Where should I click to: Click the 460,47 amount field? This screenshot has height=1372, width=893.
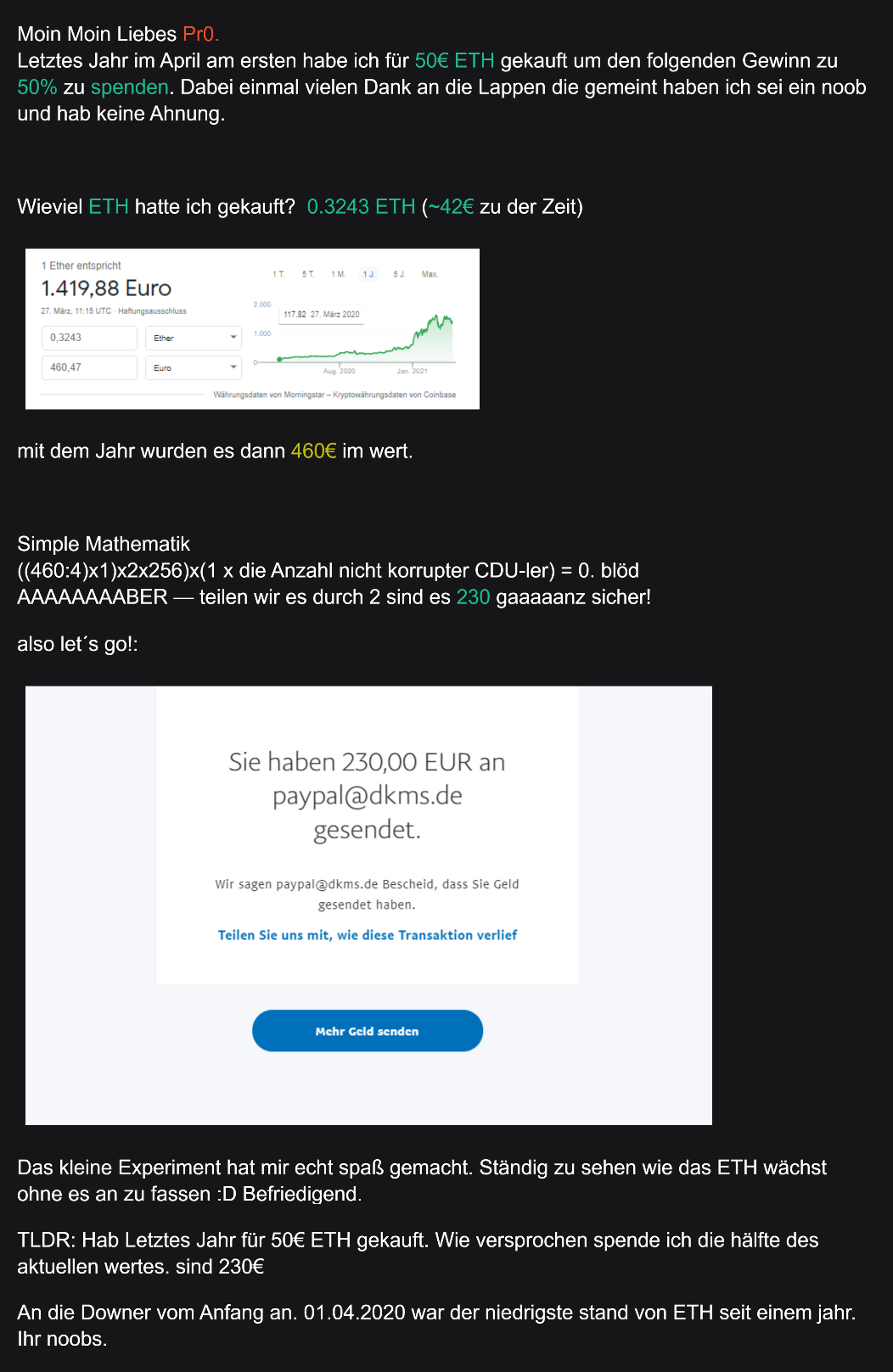pos(89,367)
